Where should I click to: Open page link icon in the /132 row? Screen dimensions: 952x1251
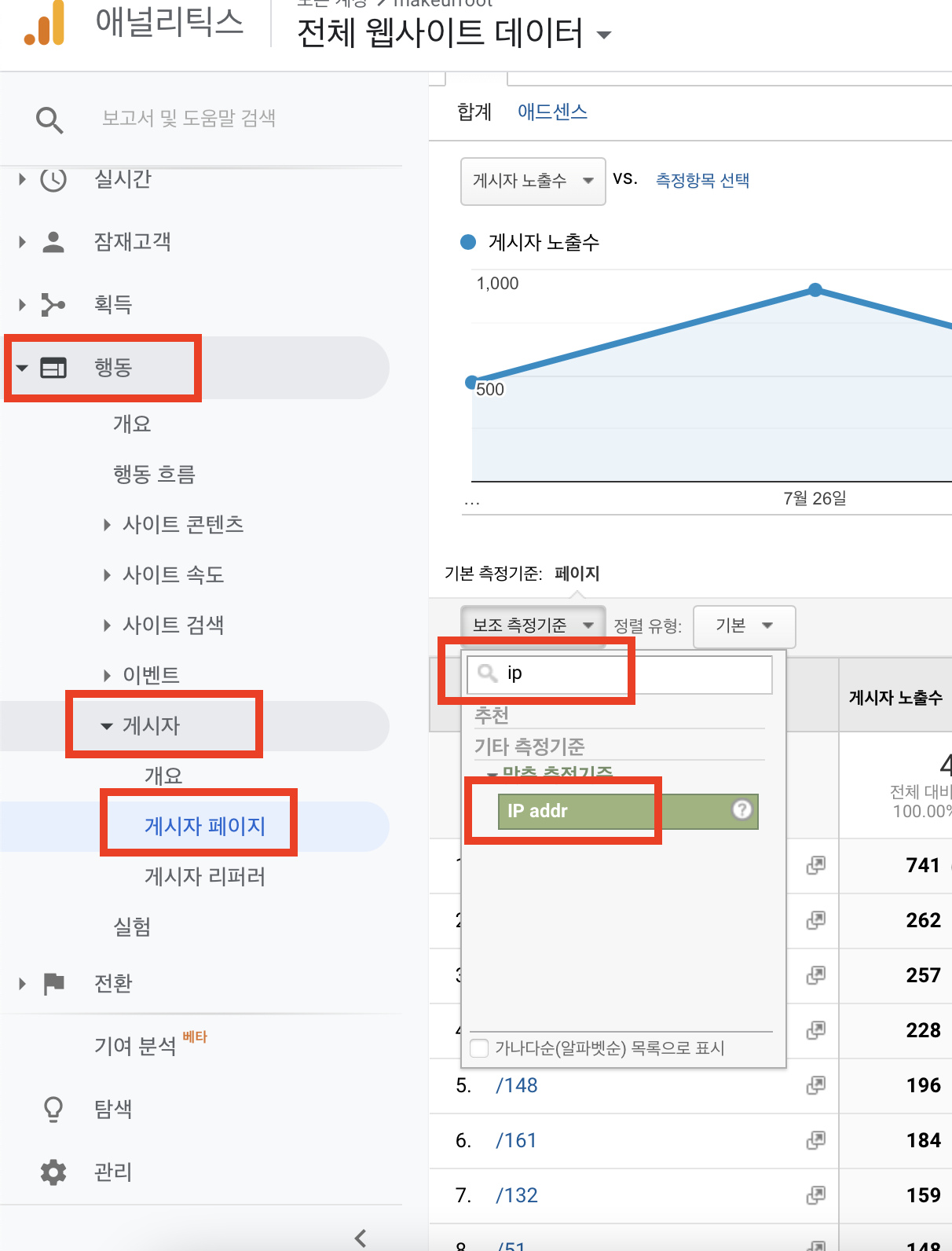816,1195
